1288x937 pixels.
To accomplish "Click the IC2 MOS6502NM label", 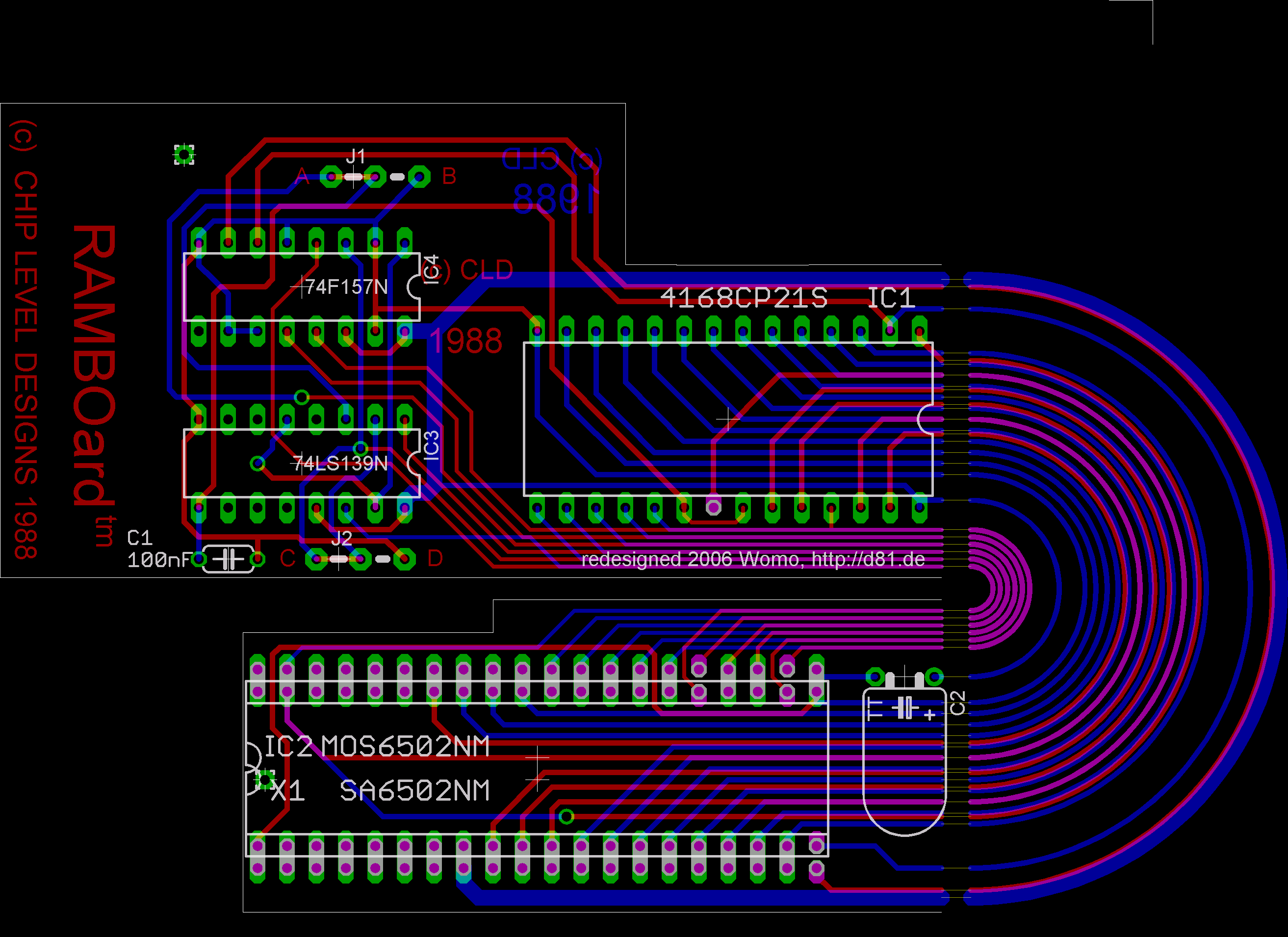I will [x=377, y=746].
